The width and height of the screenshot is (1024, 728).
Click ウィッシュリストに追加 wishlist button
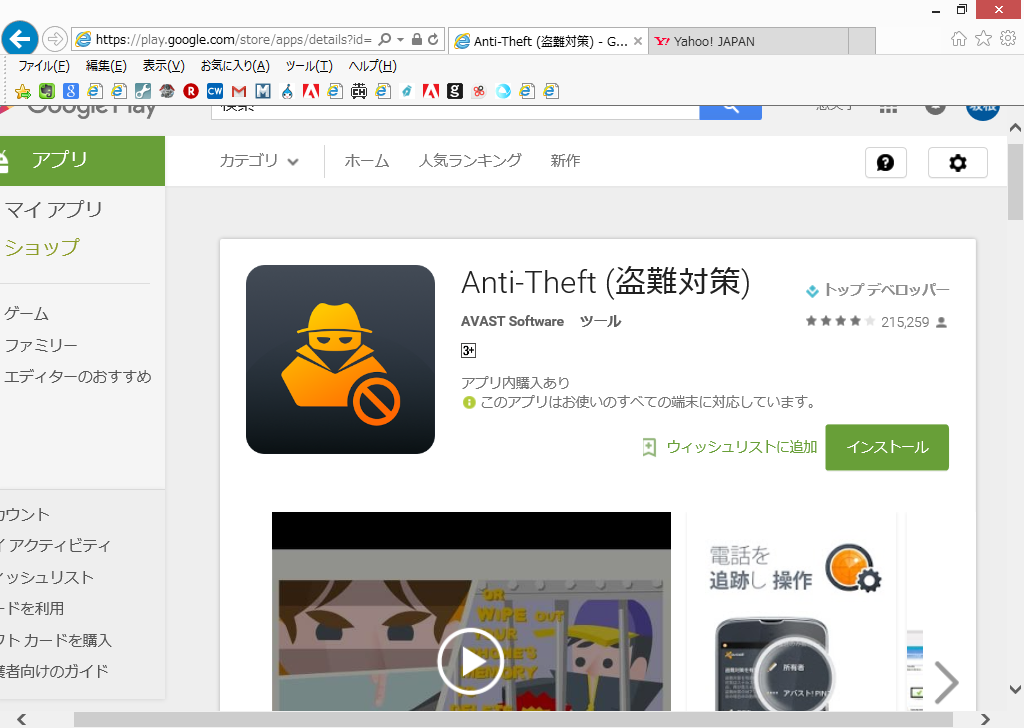pyautogui.click(x=729, y=447)
